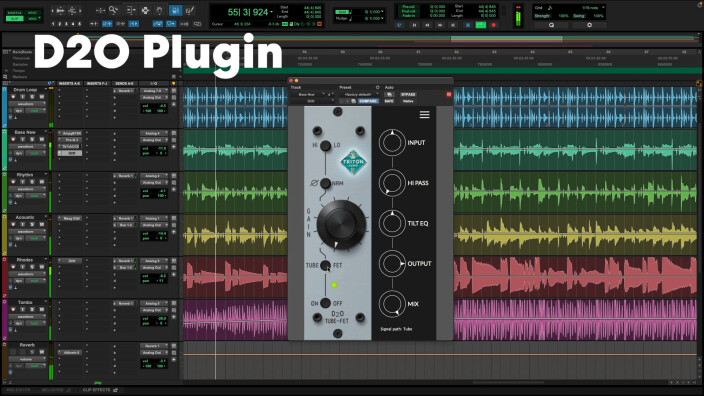Click the HI PASS knob on plugin
The width and height of the screenshot is (704, 396).
[392, 183]
